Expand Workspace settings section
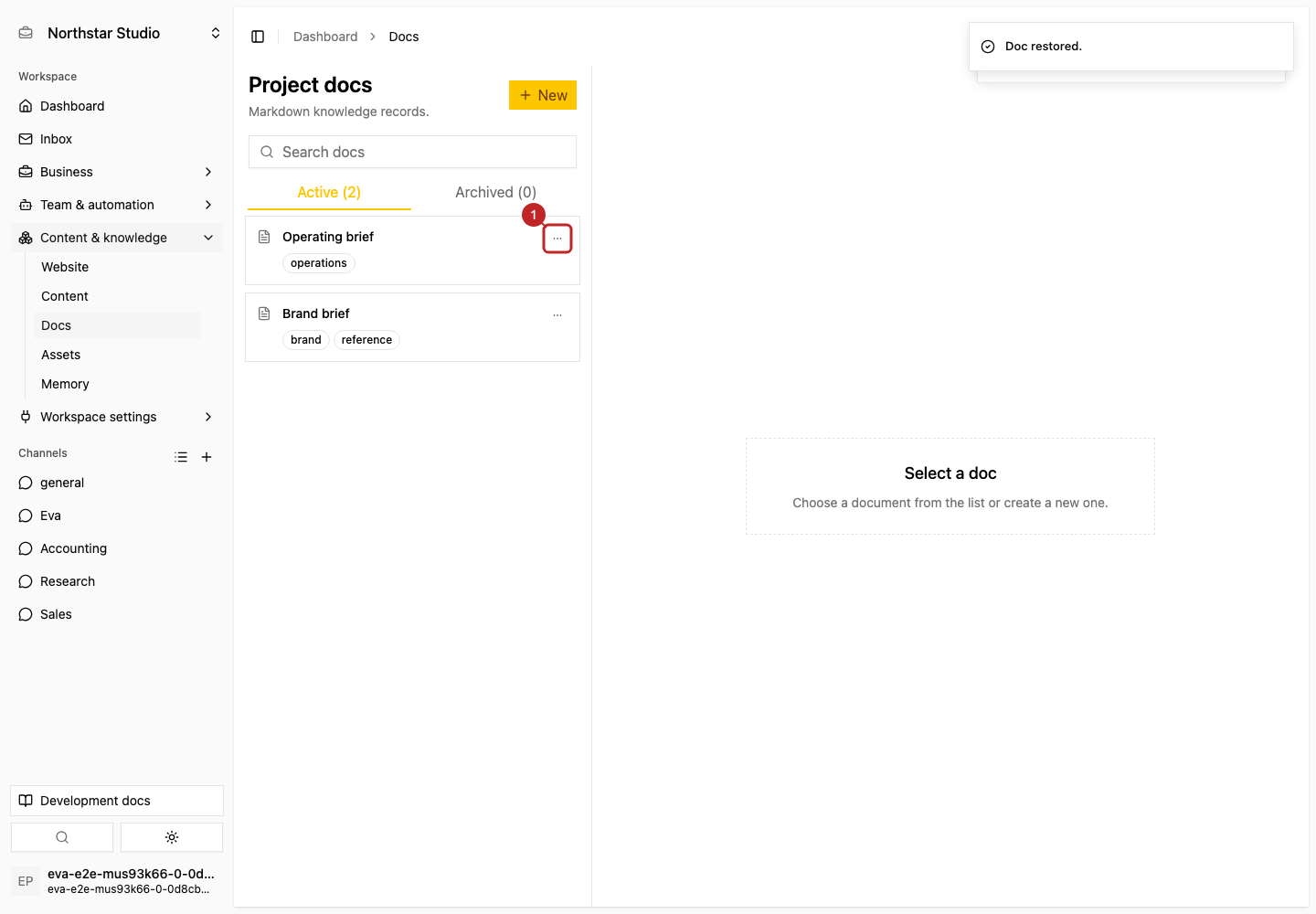1316x914 pixels. tap(117, 417)
